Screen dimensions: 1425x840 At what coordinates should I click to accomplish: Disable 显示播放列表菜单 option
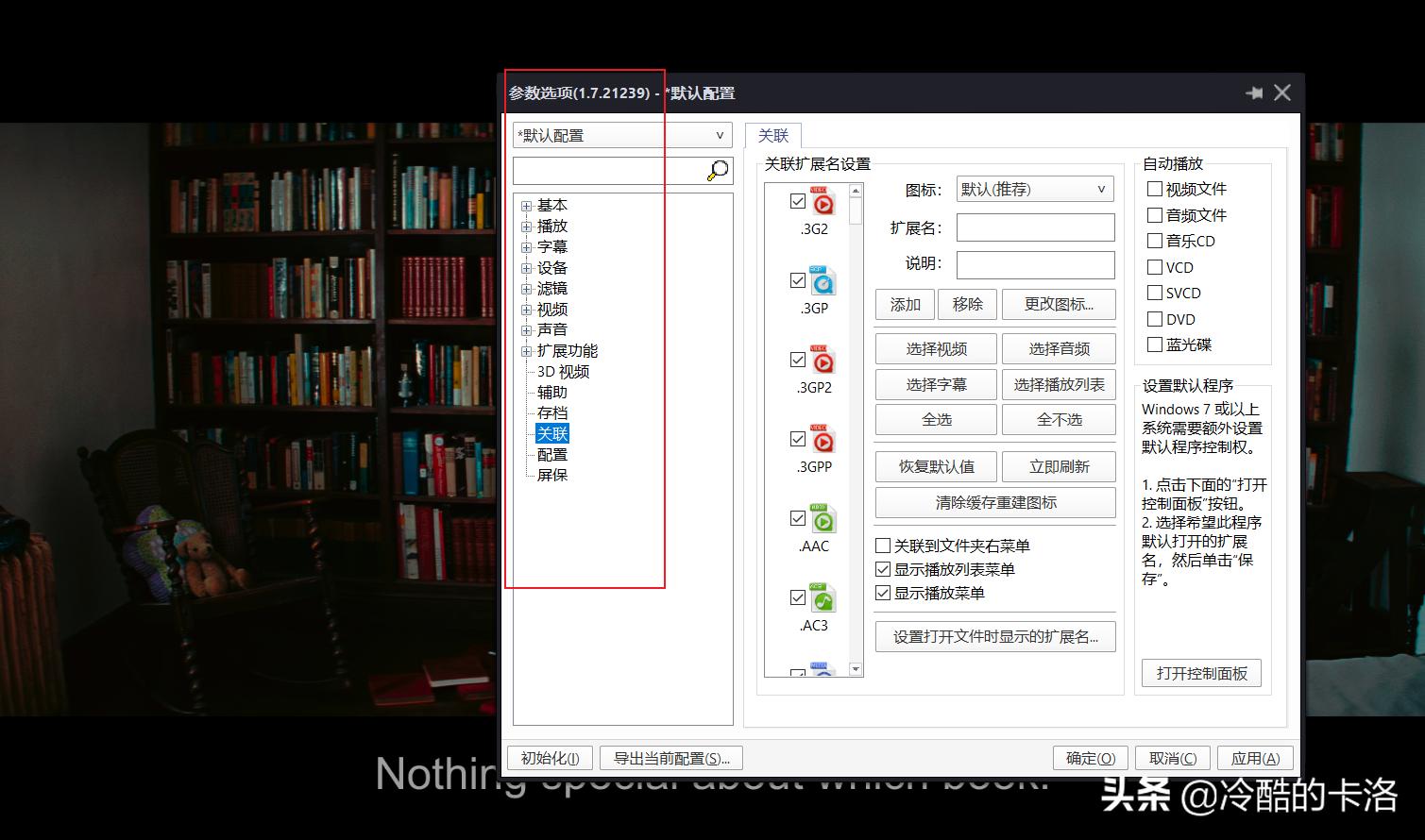(883, 569)
